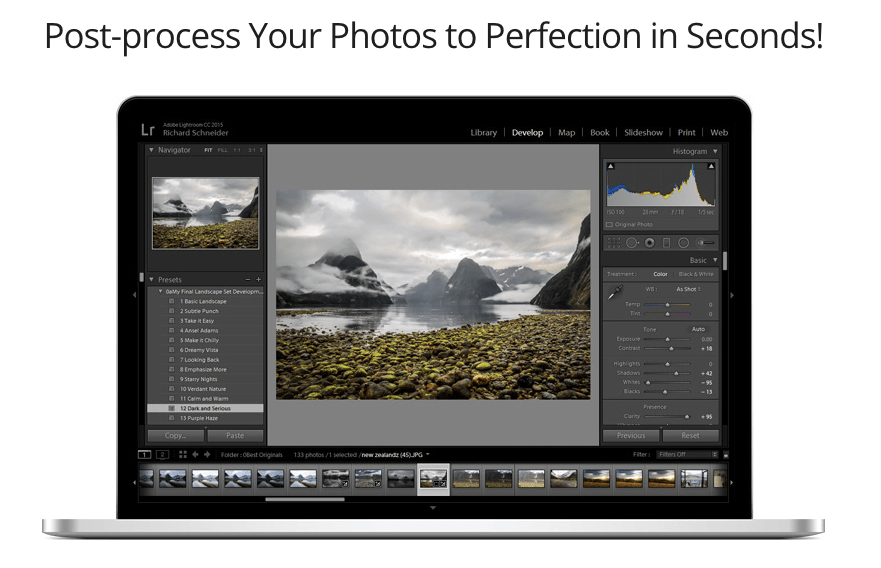Open the Web module
This screenshot has height=568, width=881.
pos(719,133)
